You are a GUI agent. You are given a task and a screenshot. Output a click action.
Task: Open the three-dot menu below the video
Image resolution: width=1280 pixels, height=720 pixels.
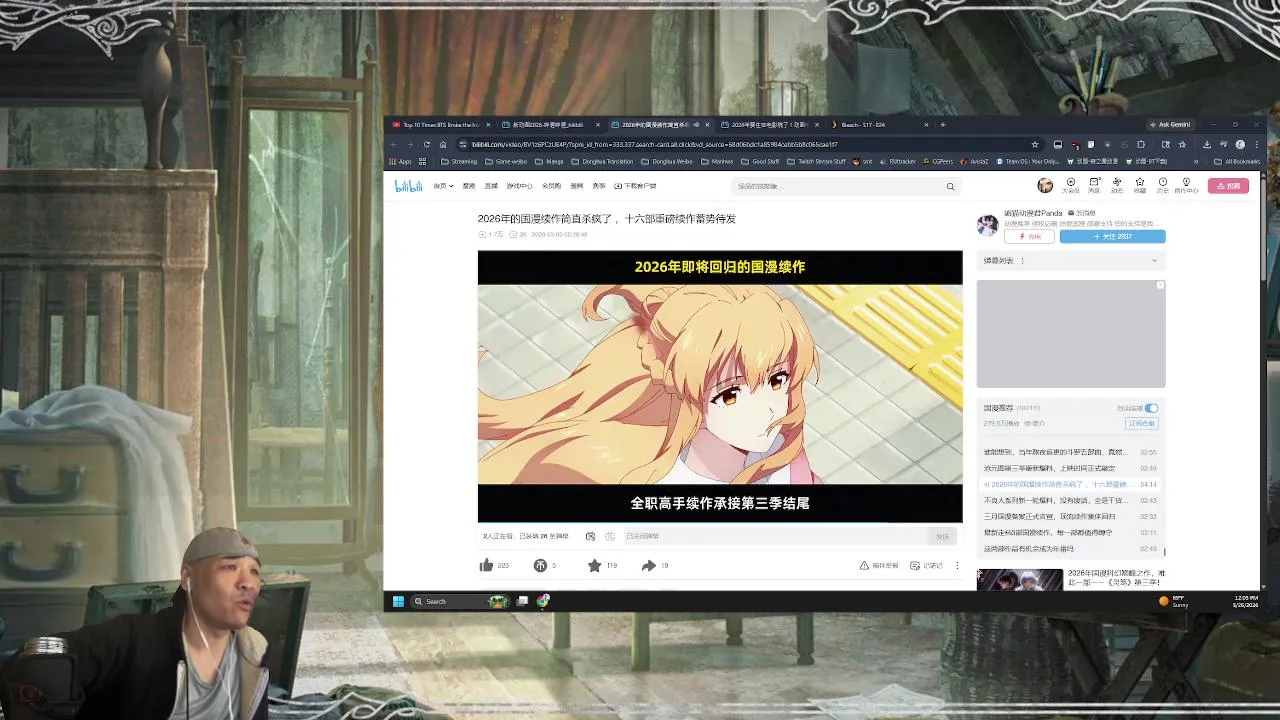coord(957,565)
